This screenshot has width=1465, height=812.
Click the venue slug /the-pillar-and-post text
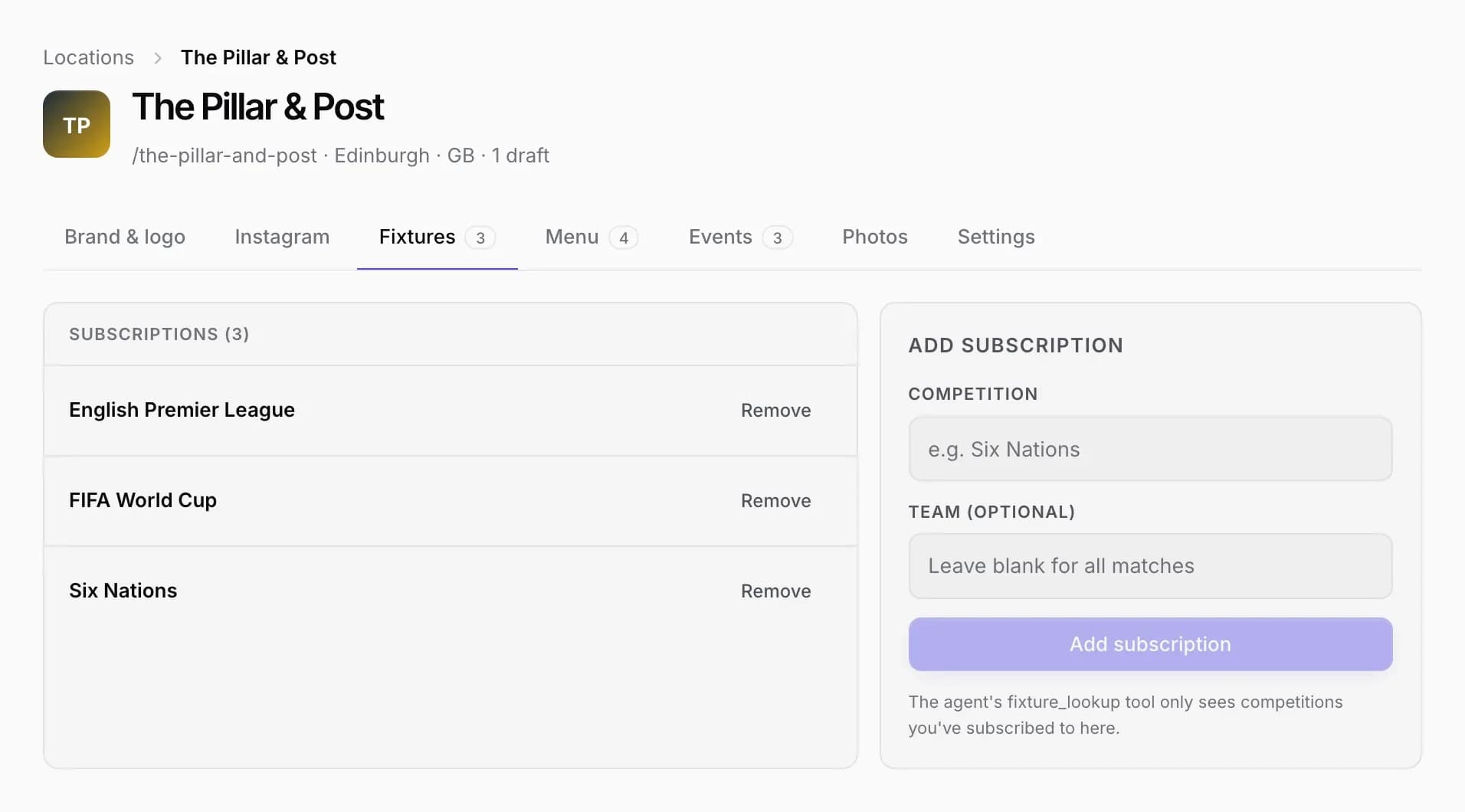[224, 156]
